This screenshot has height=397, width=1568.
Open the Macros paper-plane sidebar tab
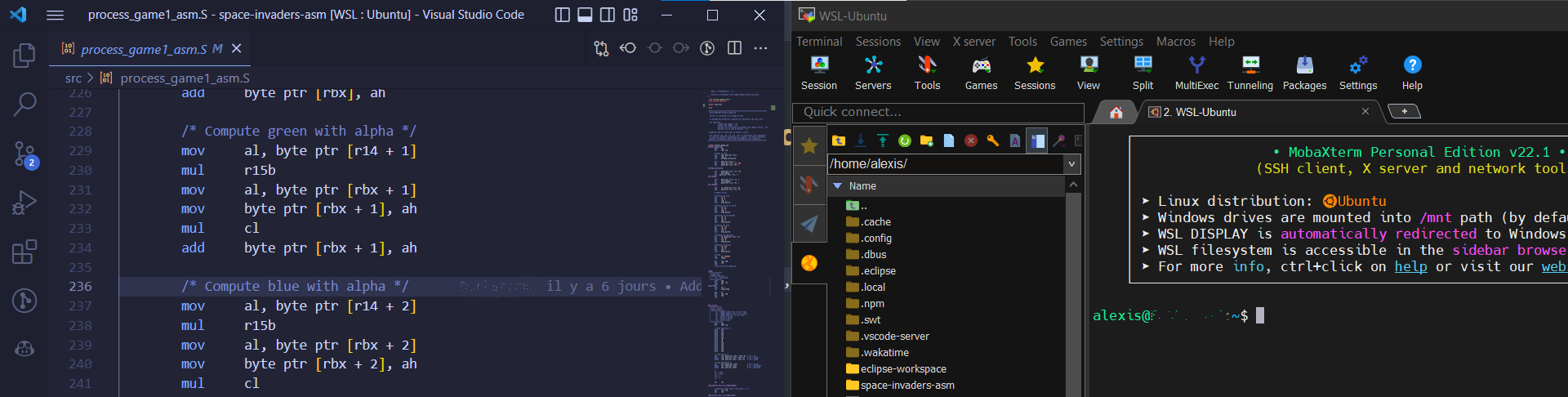click(809, 224)
